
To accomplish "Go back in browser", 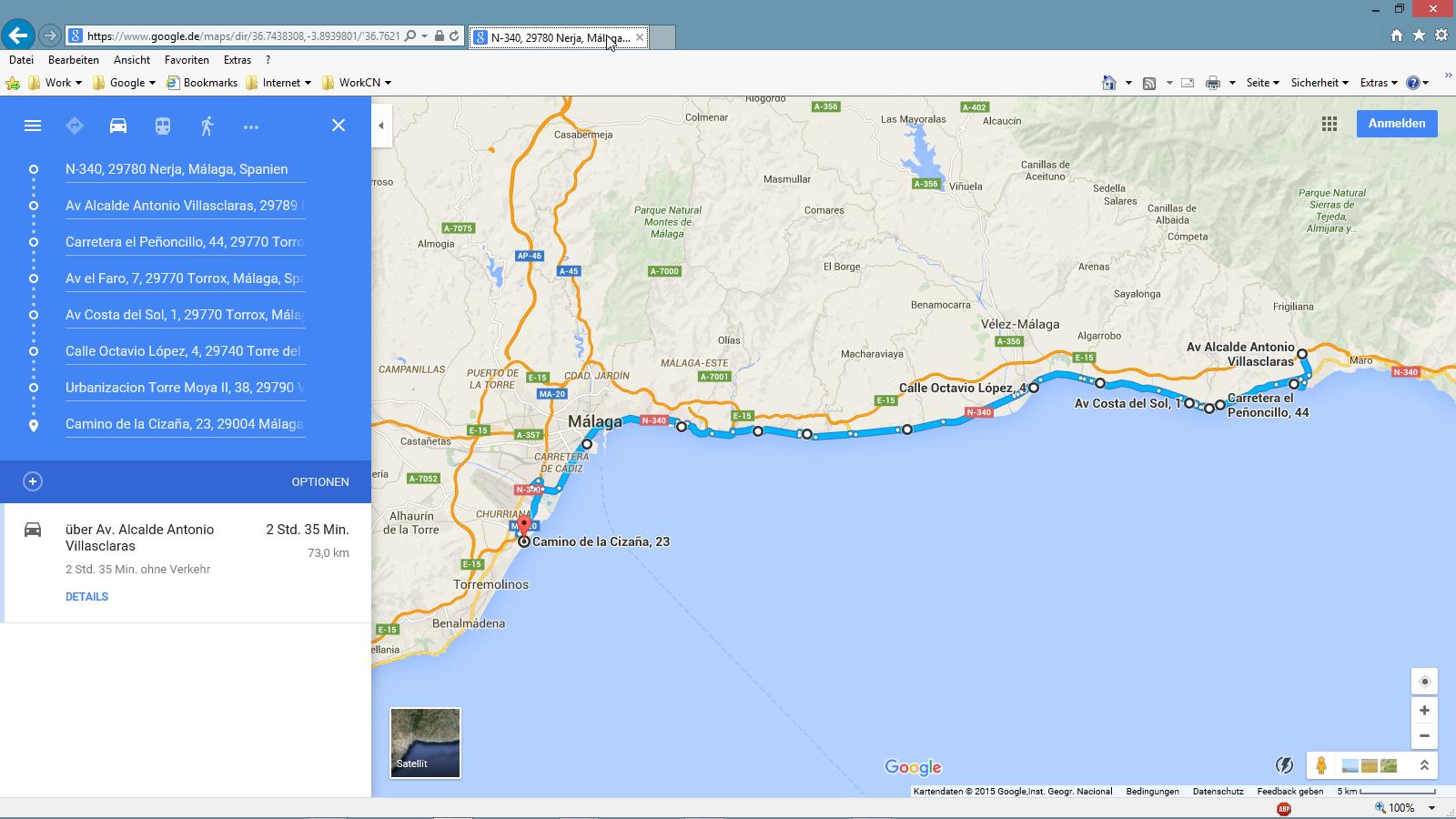I will 18,35.
